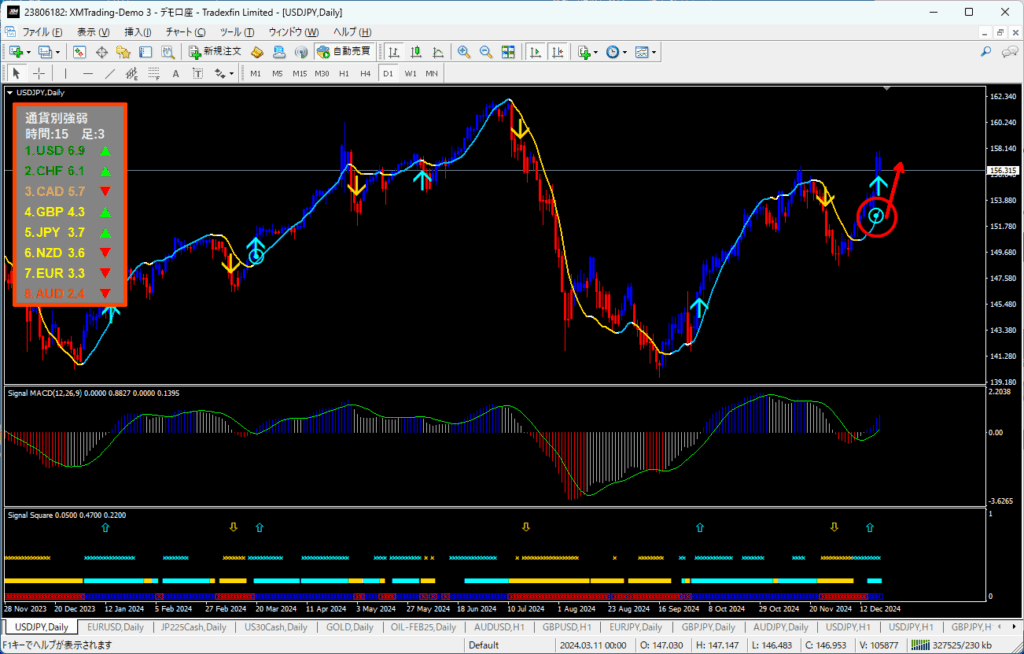
Task: Toggle the Chart Shift option
Action: [x=558, y=52]
